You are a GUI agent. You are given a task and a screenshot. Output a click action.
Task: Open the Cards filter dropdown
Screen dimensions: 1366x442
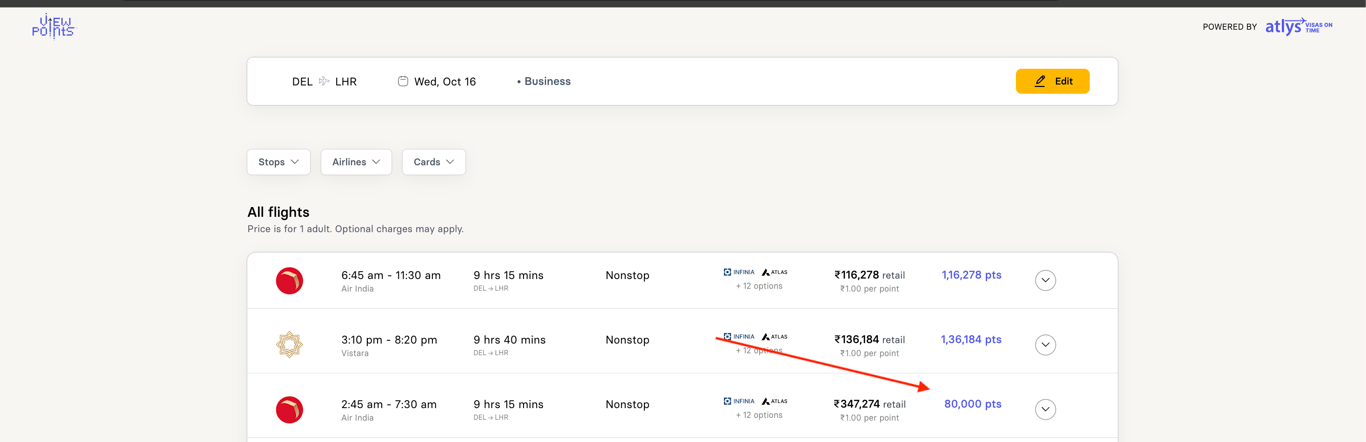pos(433,162)
